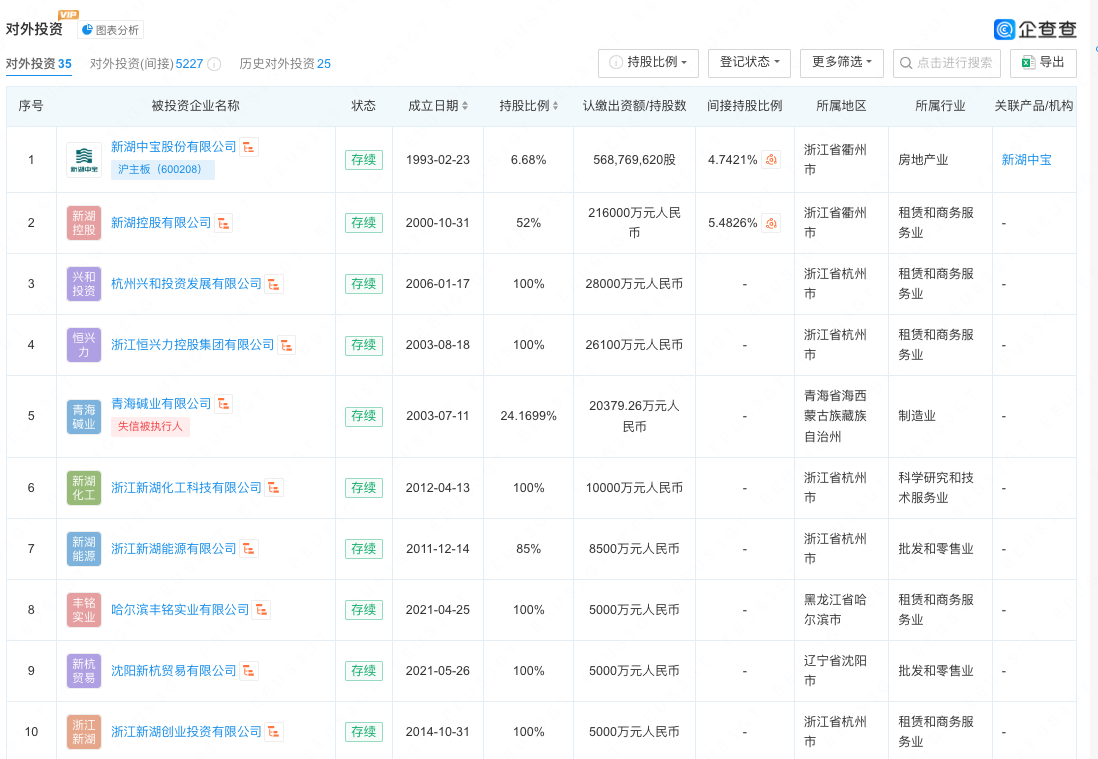Viewport: 1098px width, 759px height.
Task: Click the 沪主板 (600208) stock tag
Action: (x=162, y=169)
